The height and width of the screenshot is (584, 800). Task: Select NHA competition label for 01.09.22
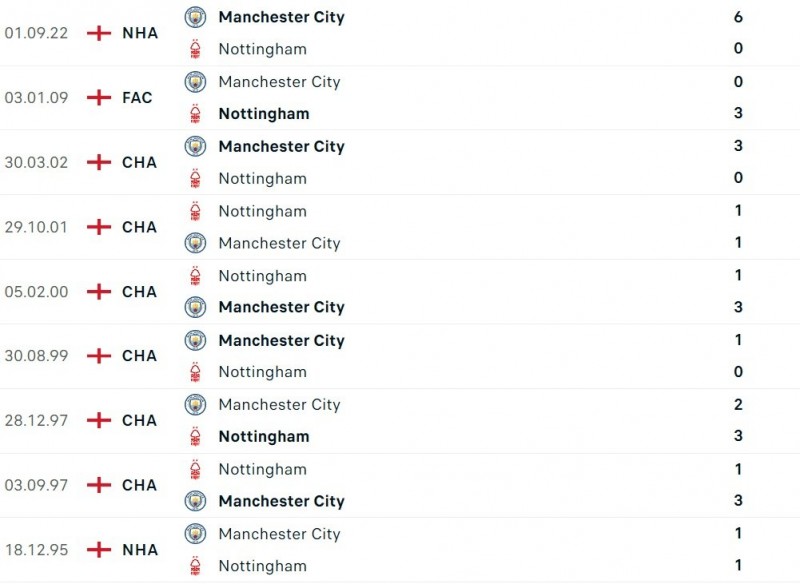point(140,33)
